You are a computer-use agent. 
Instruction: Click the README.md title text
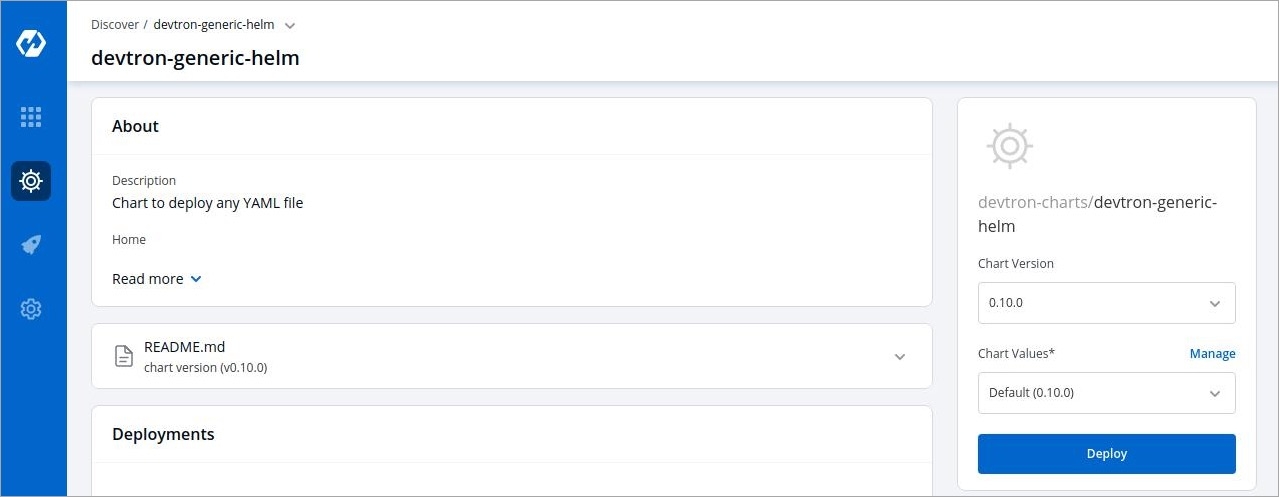coord(184,347)
